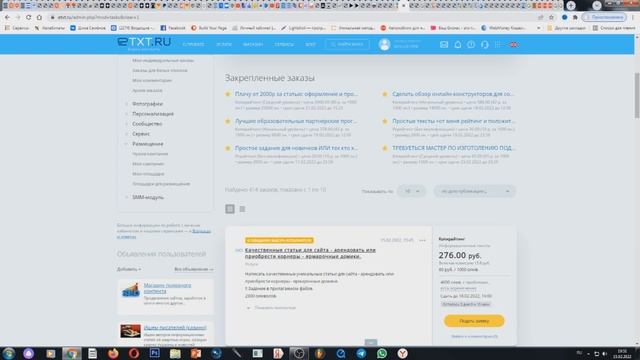Open Photoshop from the Windows taskbar
Image resolution: width=640 pixels, height=360 pixels.
(154, 353)
